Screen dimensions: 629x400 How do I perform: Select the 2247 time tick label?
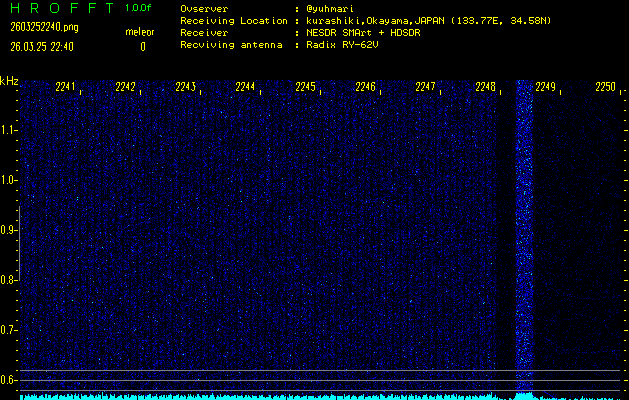pos(426,88)
